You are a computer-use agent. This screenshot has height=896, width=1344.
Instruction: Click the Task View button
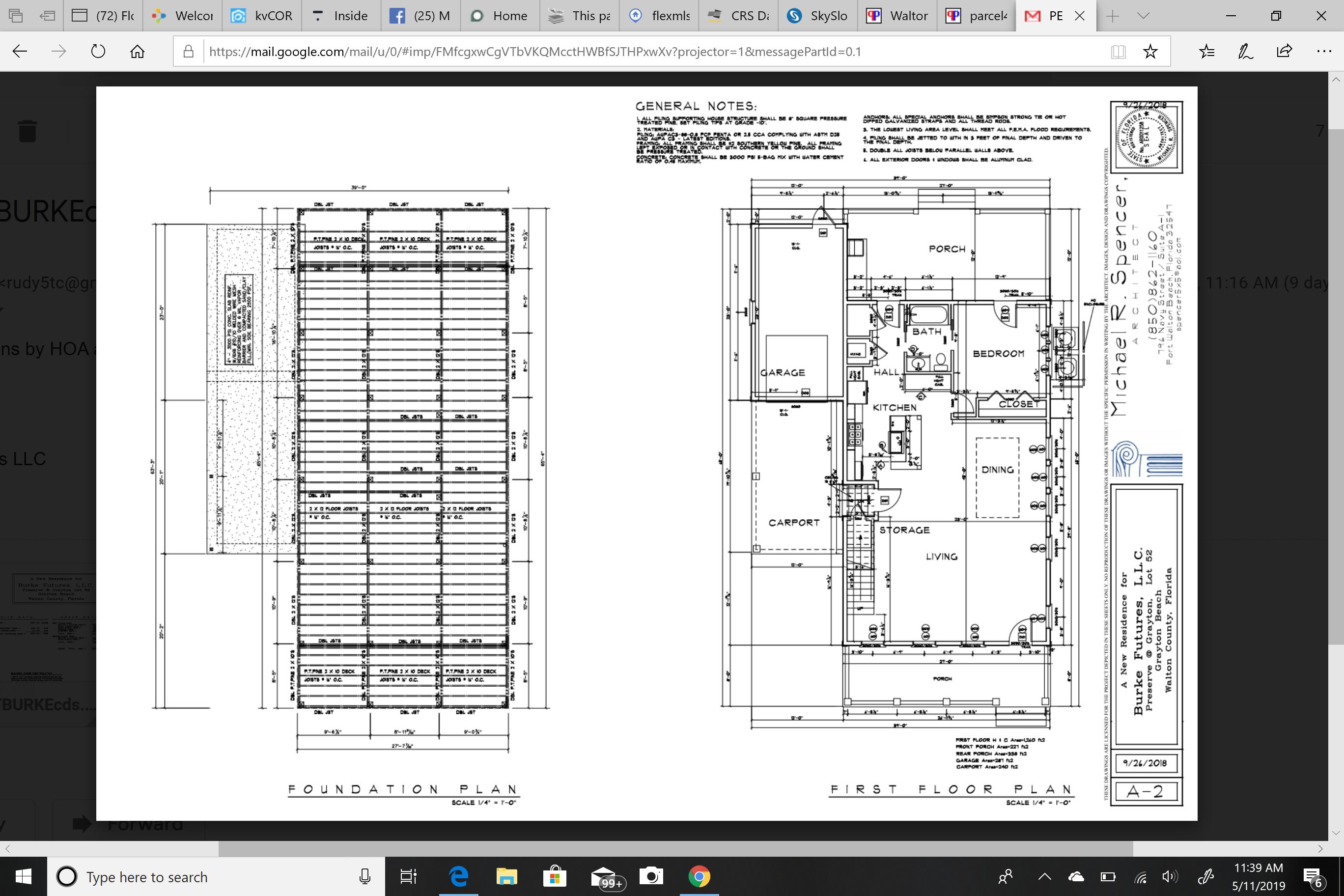408,876
